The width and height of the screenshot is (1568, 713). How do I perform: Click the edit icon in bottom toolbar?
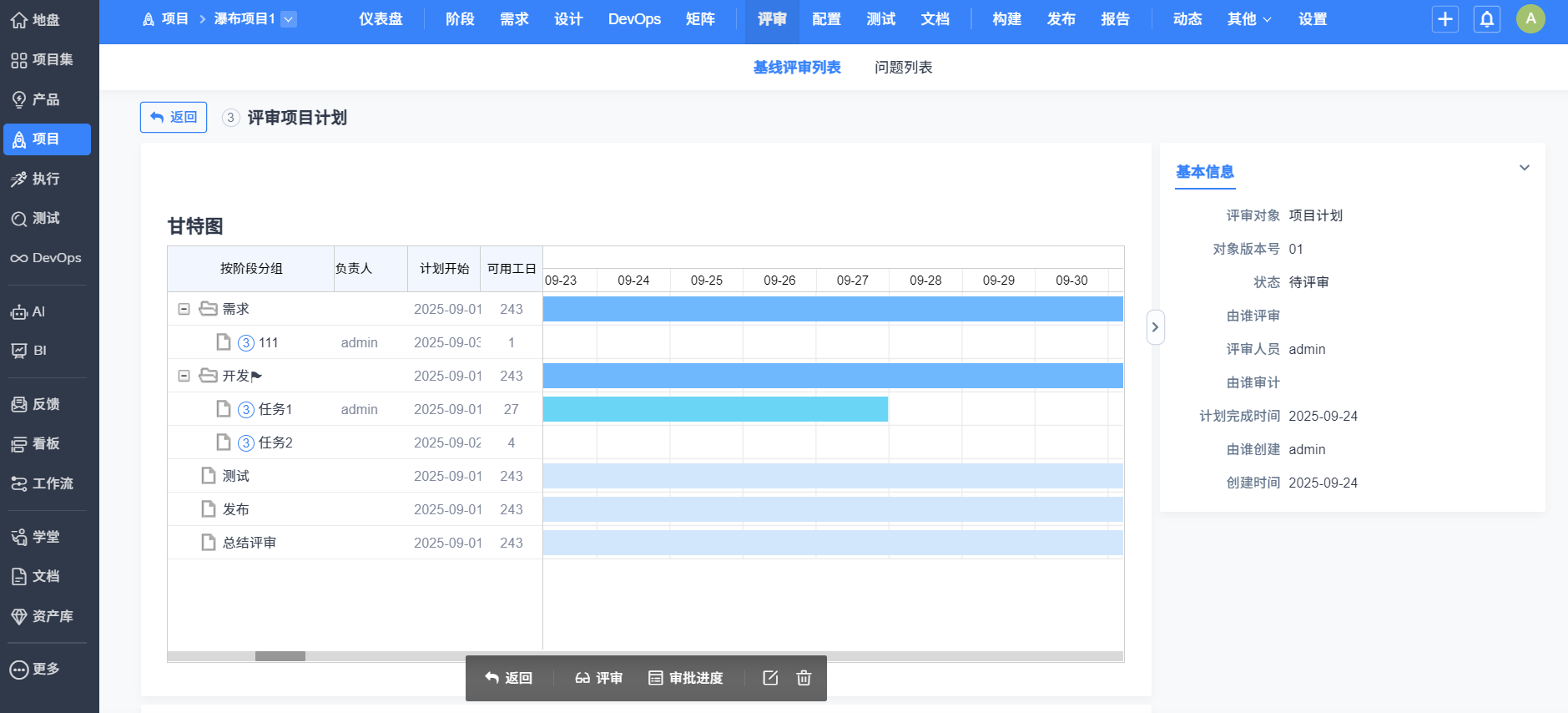(x=770, y=678)
